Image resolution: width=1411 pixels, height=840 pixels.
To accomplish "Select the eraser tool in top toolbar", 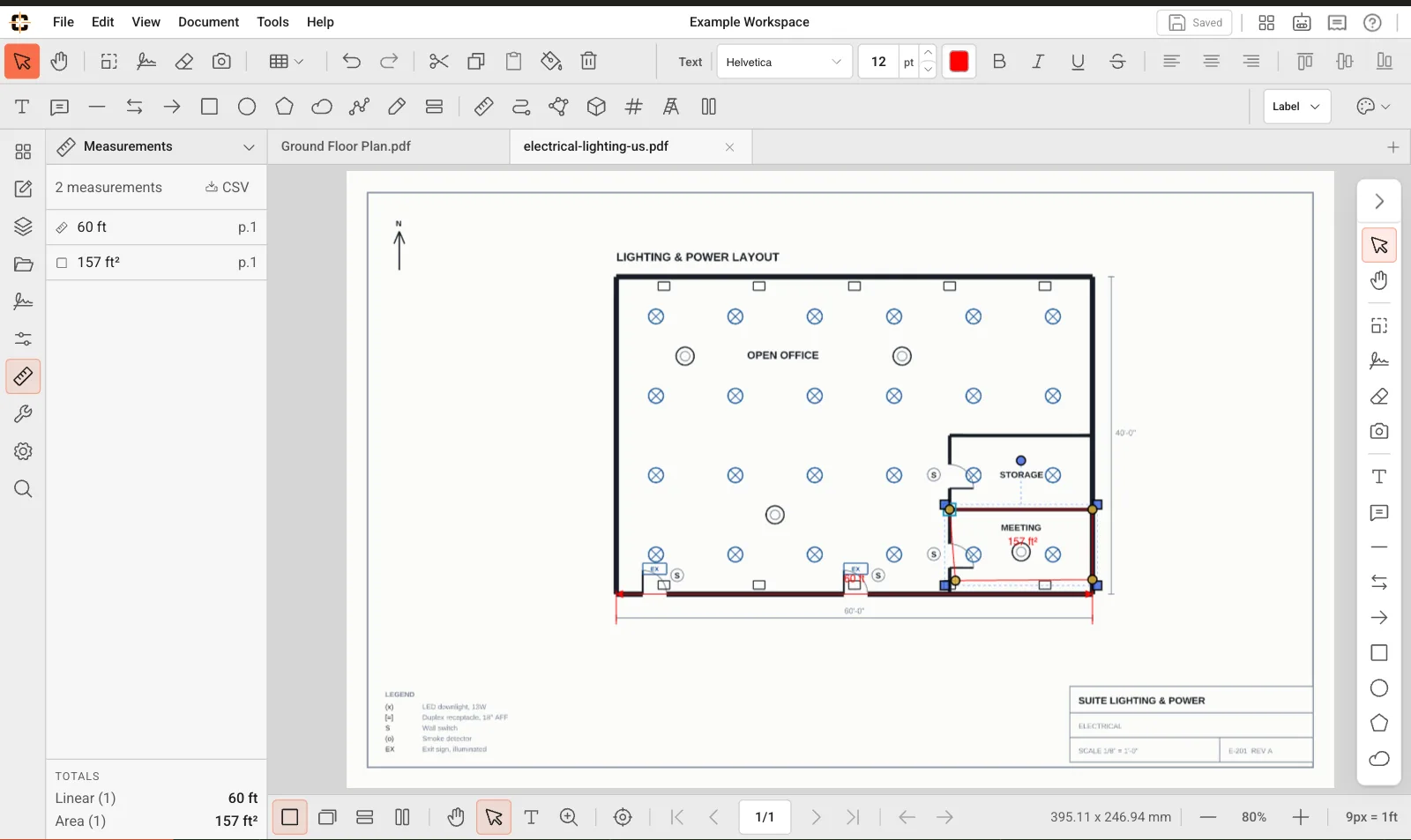I will coord(184,62).
